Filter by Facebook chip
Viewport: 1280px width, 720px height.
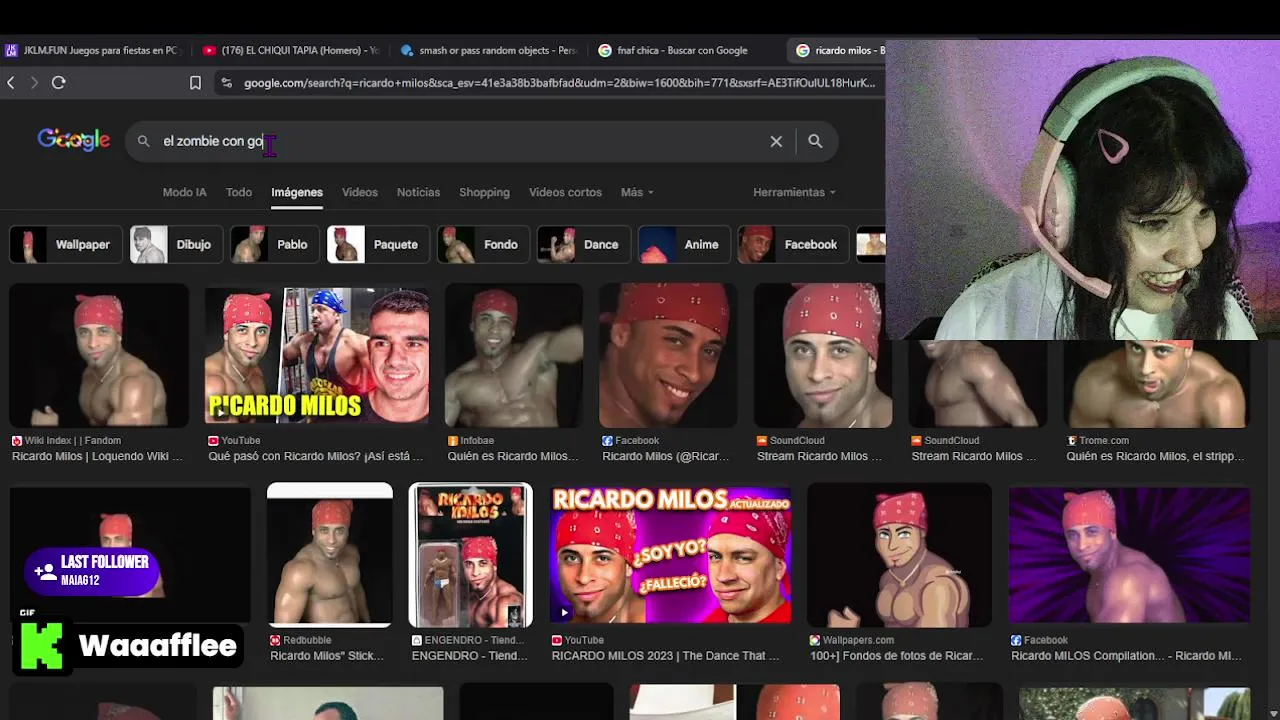794,244
